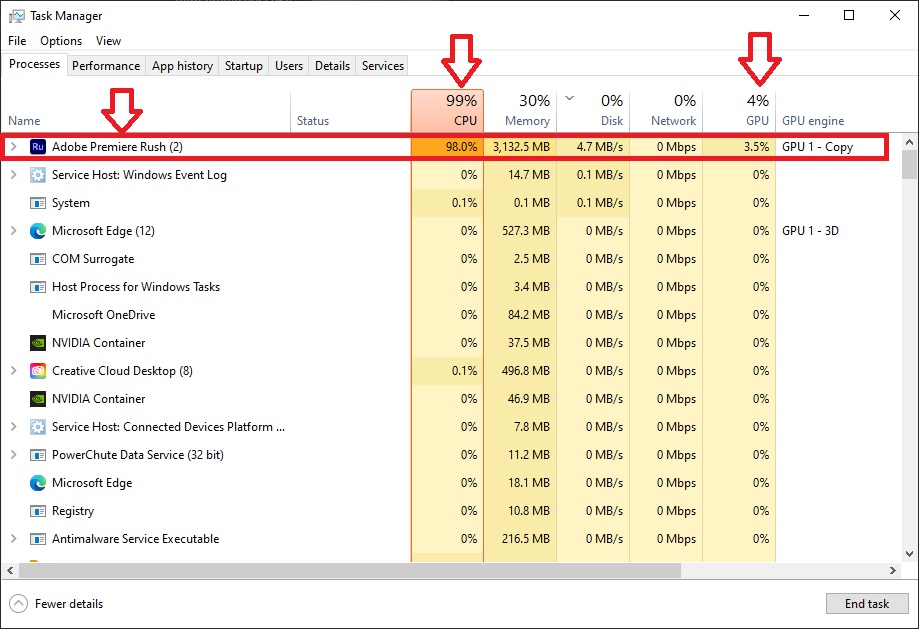Expand PowerChute Data Service (32 bit)
This screenshot has width=919, height=629.
(x=14, y=455)
